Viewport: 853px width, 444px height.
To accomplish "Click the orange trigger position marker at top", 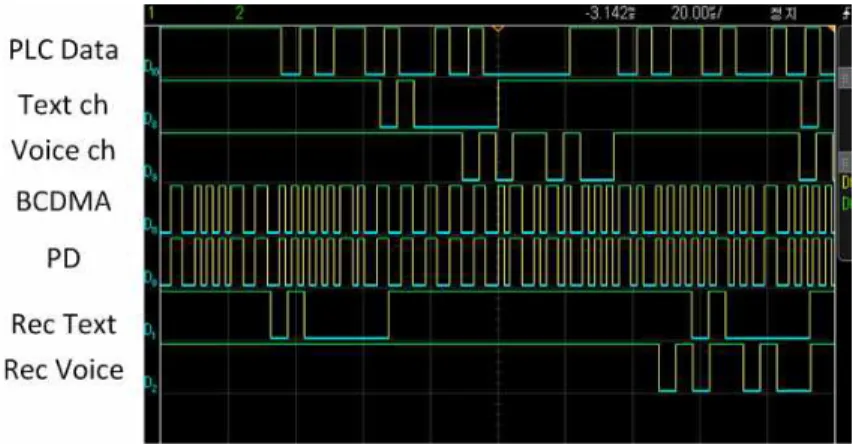I will tap(498, 28).
